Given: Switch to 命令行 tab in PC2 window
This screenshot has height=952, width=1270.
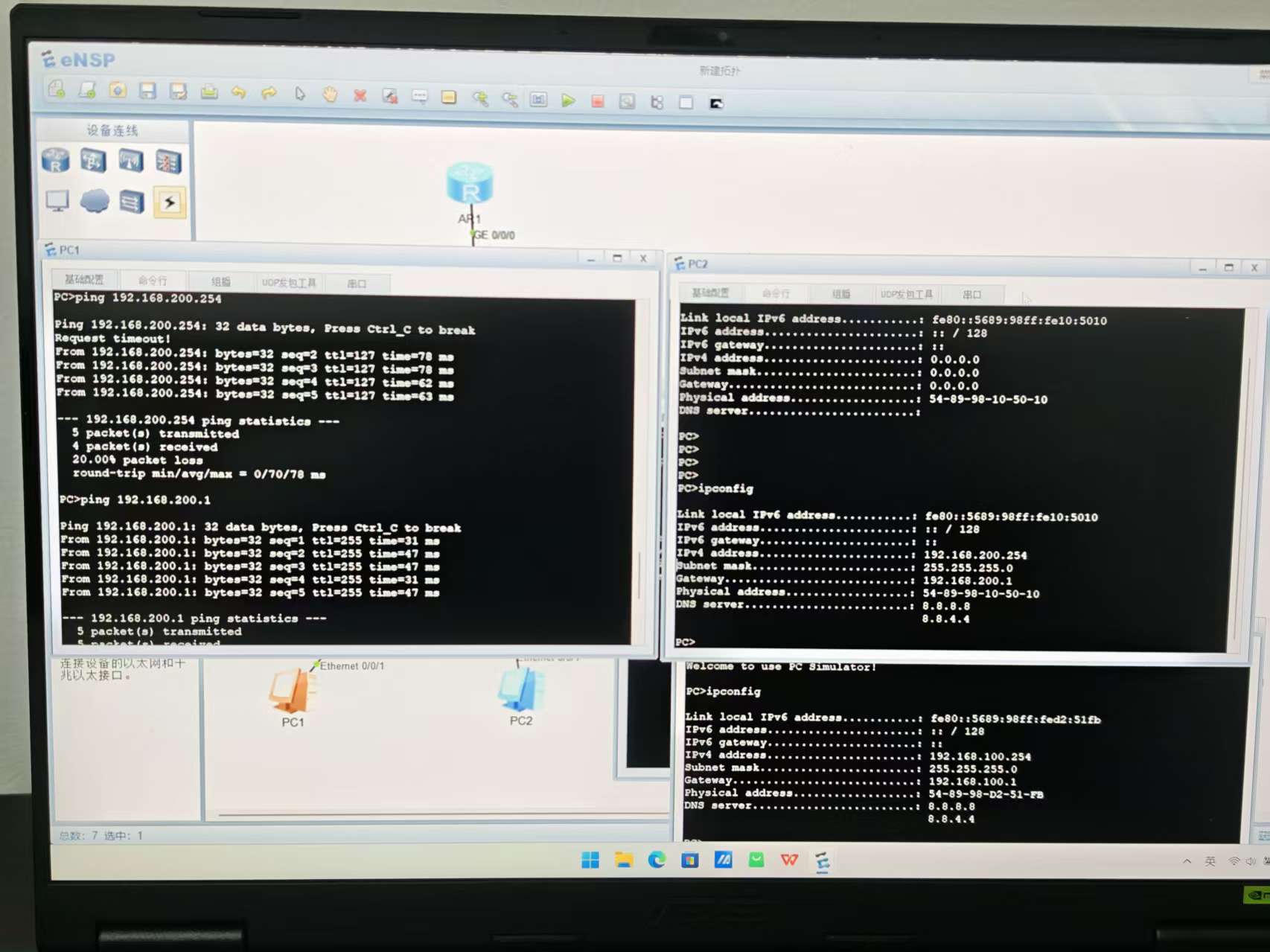Looking at the screenshot, I should pyautogui.click(x=776, y=293).
